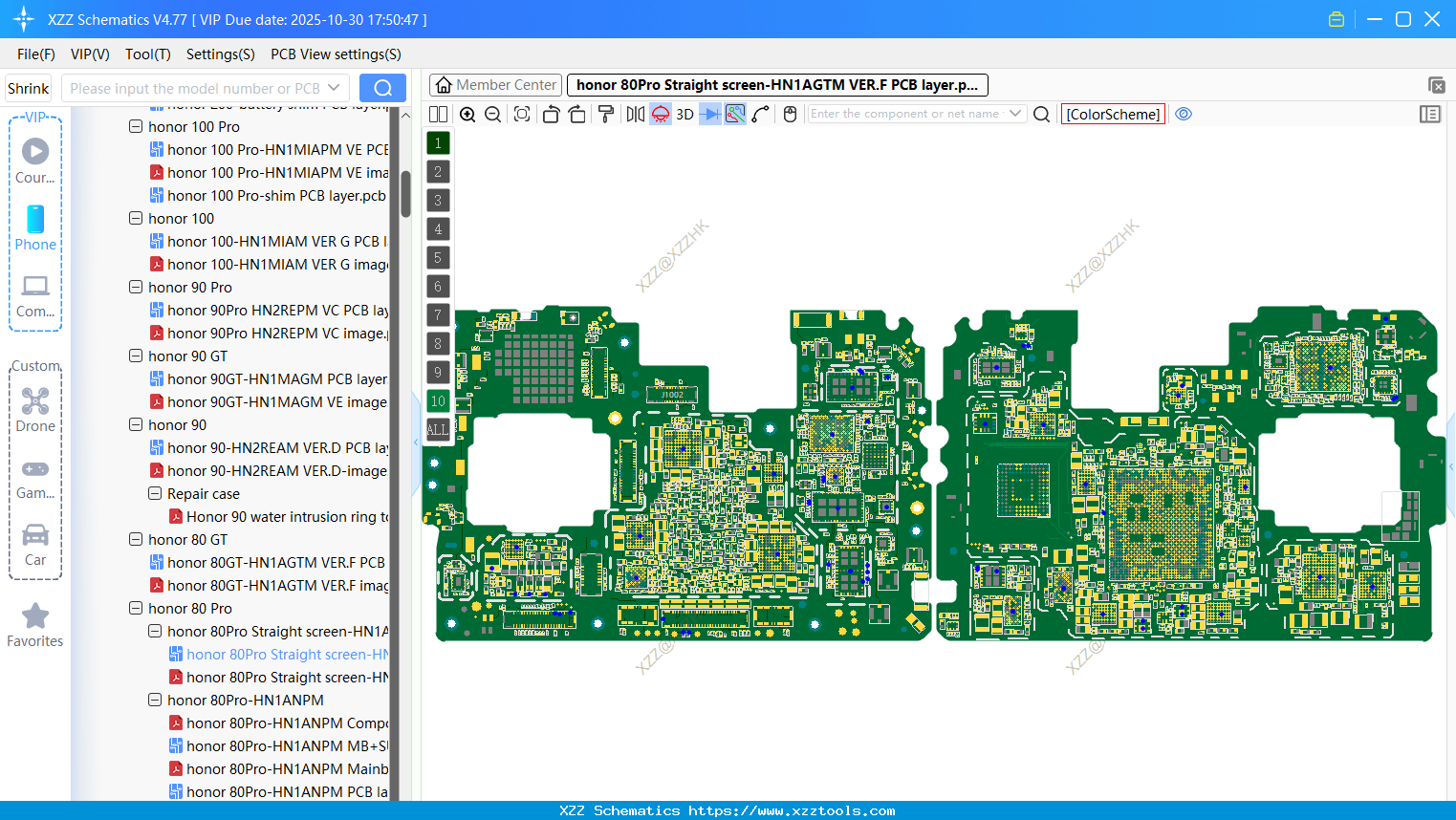Zoom in on the PCB view
The width and height of the screenshot is (1456, 820).
click(467, 114)
